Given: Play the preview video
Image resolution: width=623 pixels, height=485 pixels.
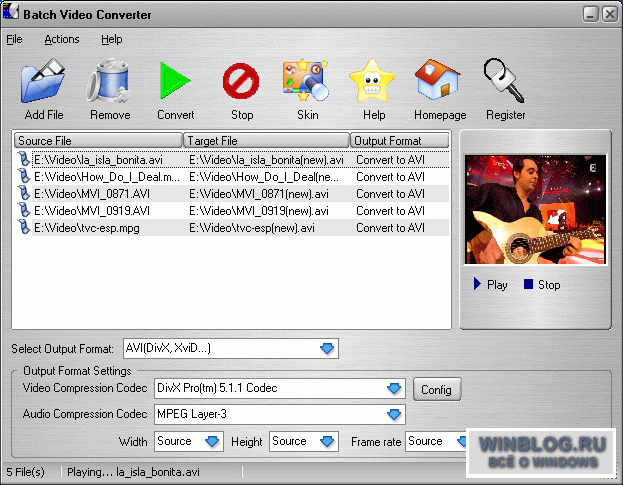Looking at the screenshot, I should tap(490, 284).
